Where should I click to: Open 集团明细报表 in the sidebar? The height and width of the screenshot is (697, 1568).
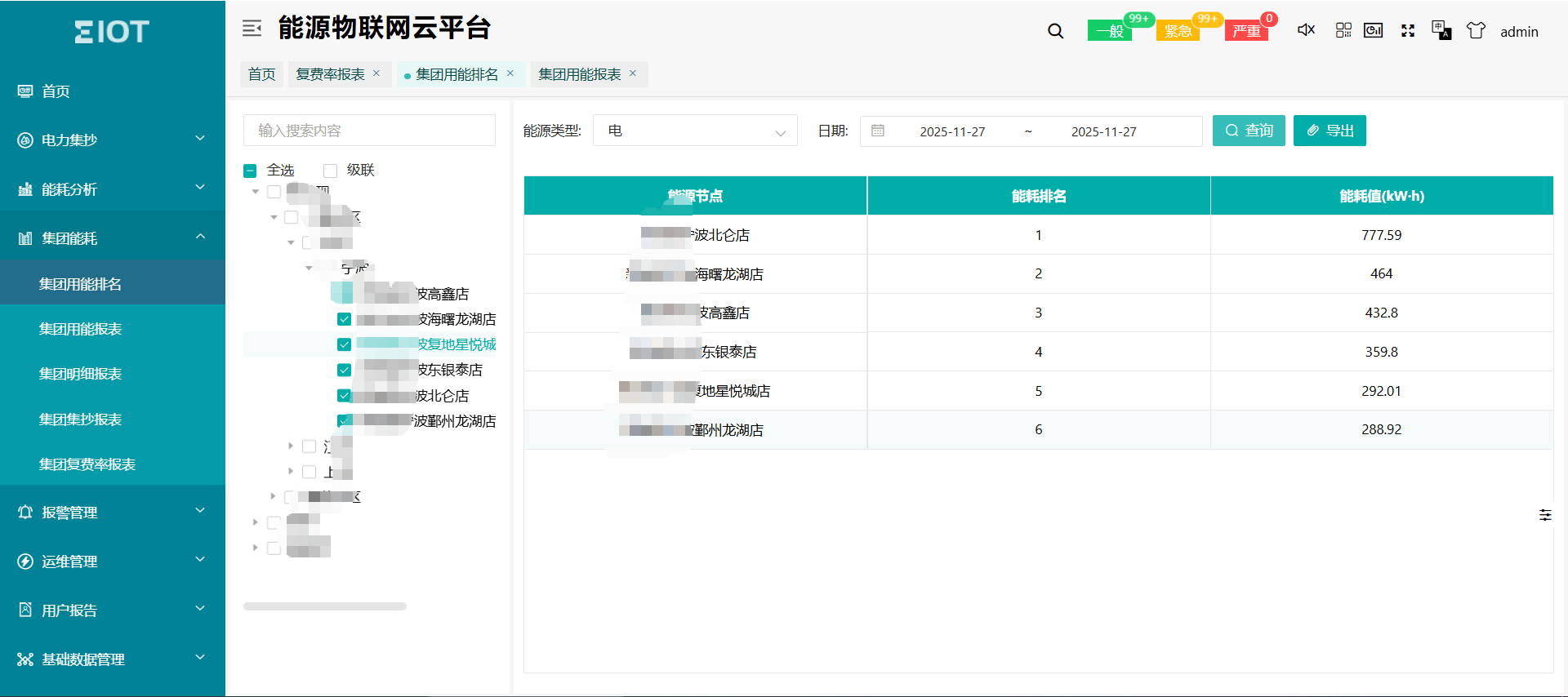coord(80,374)
